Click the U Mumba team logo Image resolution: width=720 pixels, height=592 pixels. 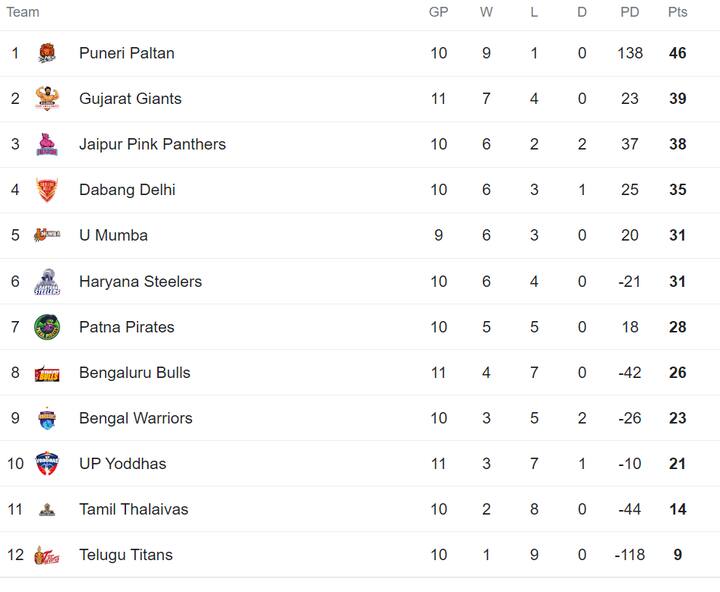[47, 235]
